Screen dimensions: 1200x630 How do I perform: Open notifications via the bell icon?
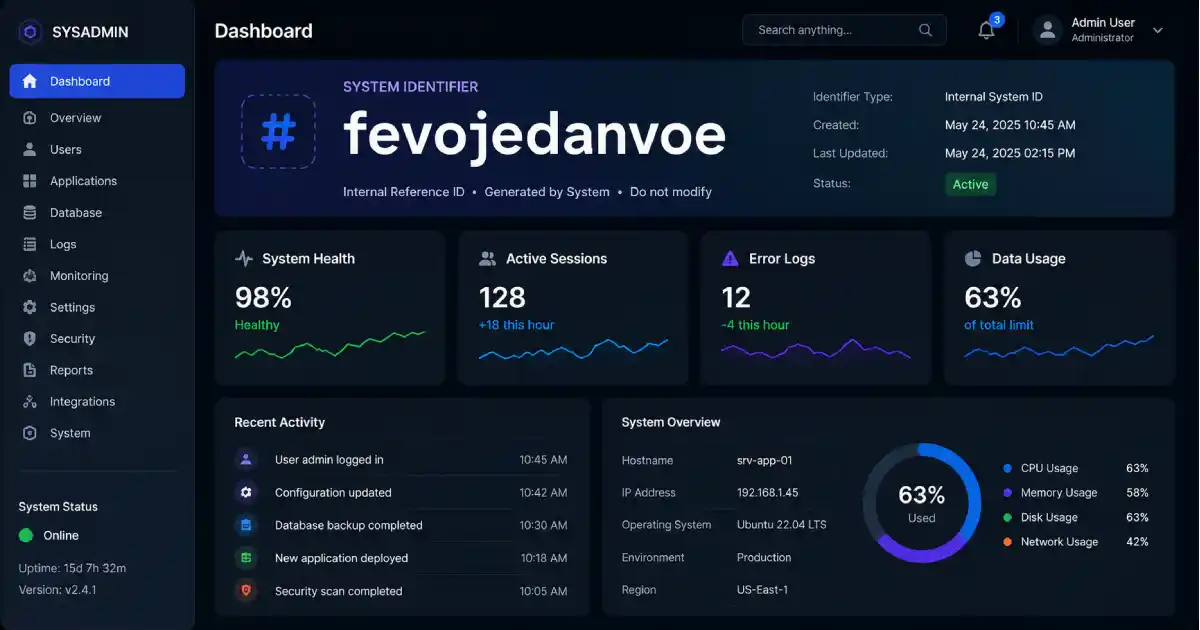pos(986,30)
